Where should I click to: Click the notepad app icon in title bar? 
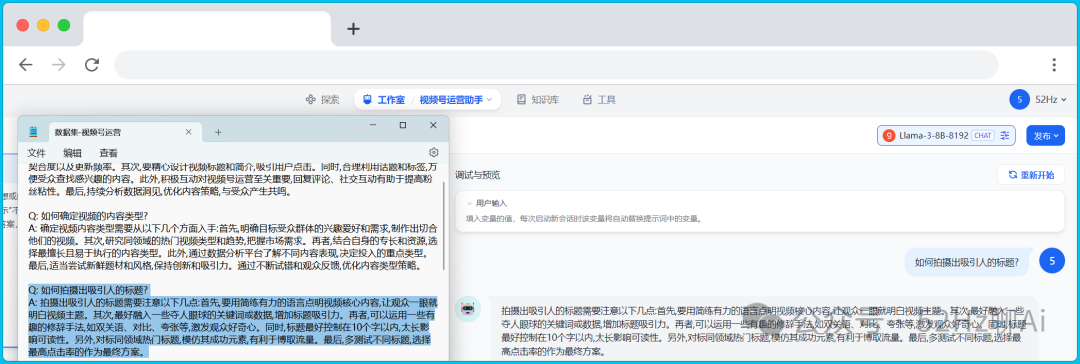32,132
